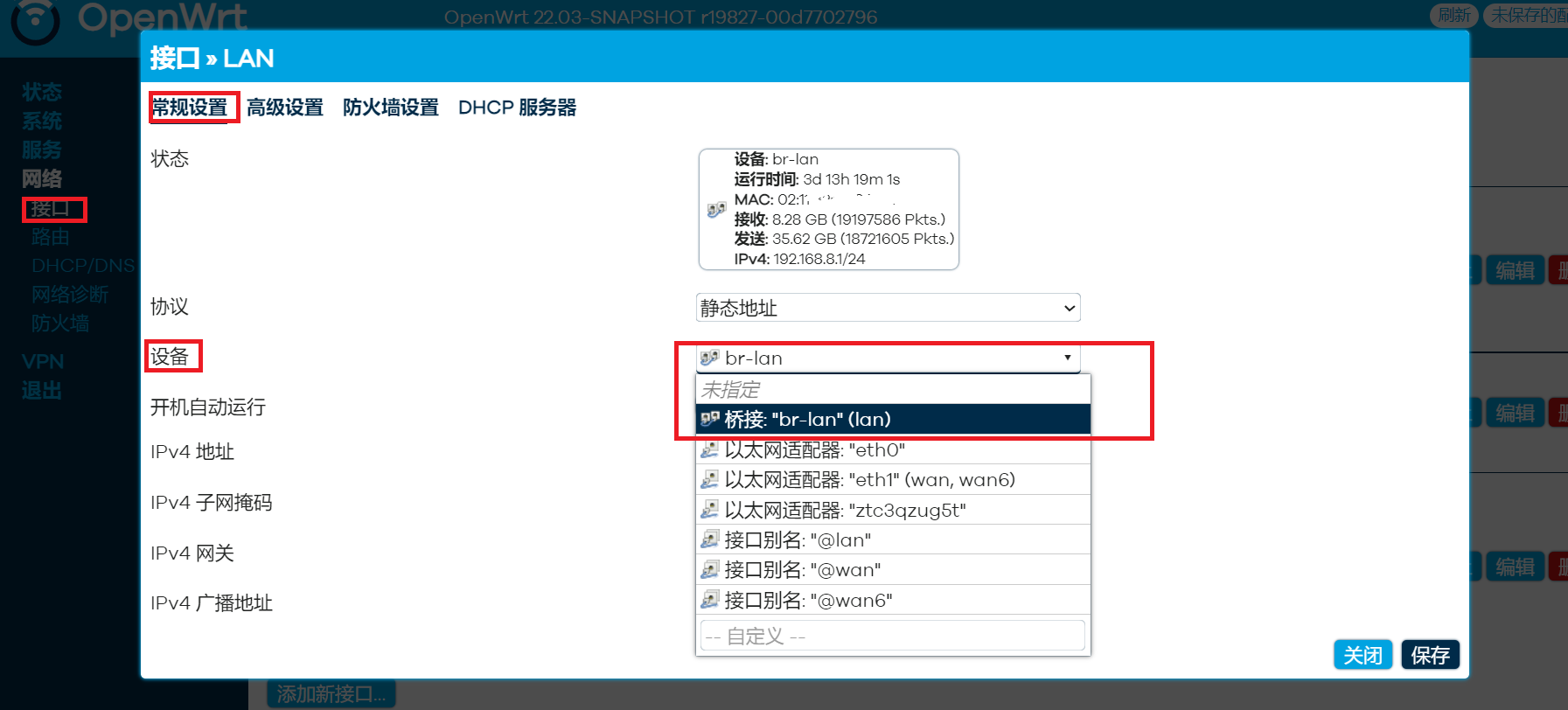The width and height of the screenshot is (1568, 710).
Task: Open 系统 in sidebar menu
Action: click(x=42, y=121)
